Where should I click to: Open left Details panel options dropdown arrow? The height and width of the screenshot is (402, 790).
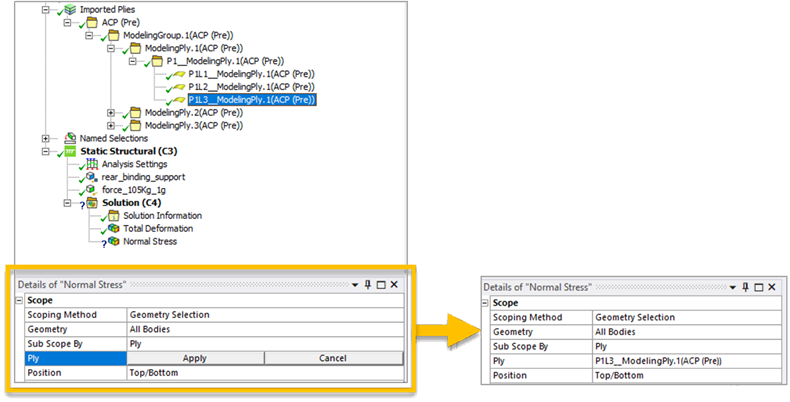point(355,286)
